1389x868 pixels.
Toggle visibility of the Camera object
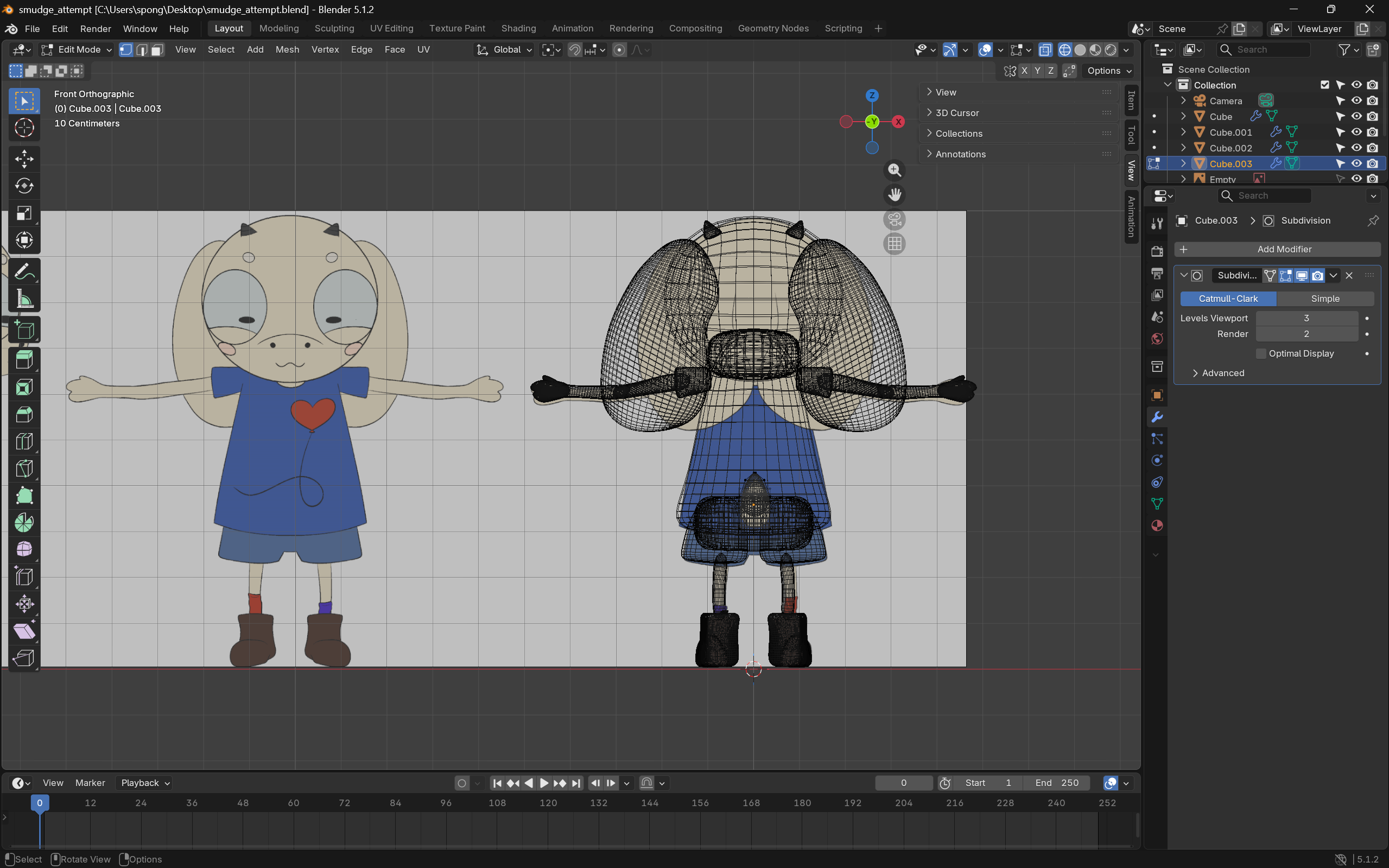1356,100
